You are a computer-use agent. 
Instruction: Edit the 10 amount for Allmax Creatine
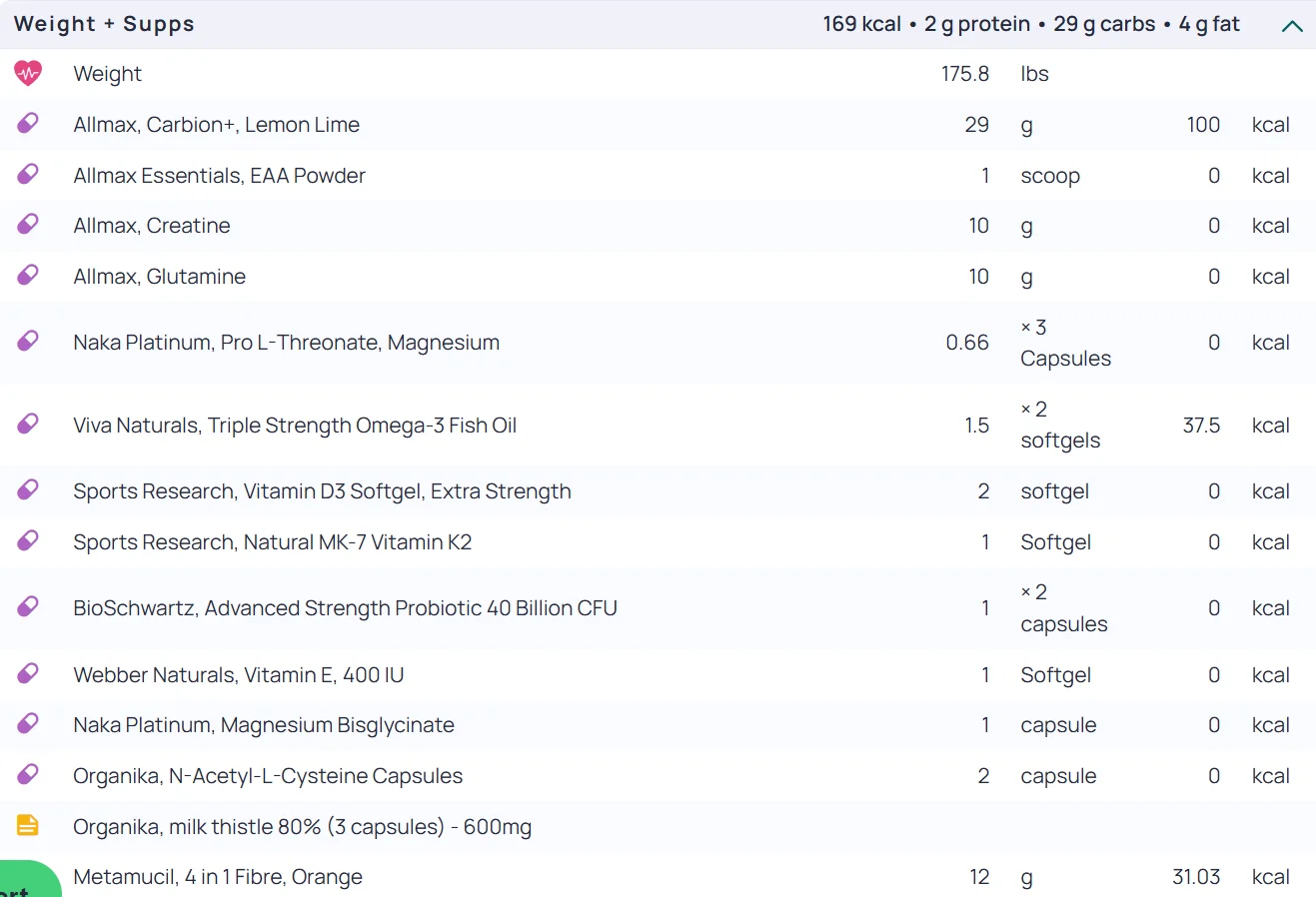(x=978, y=226)
